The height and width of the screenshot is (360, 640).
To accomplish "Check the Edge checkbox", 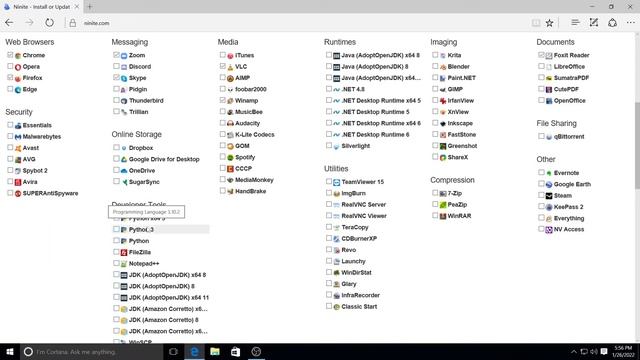I will (x=10, y=89).
